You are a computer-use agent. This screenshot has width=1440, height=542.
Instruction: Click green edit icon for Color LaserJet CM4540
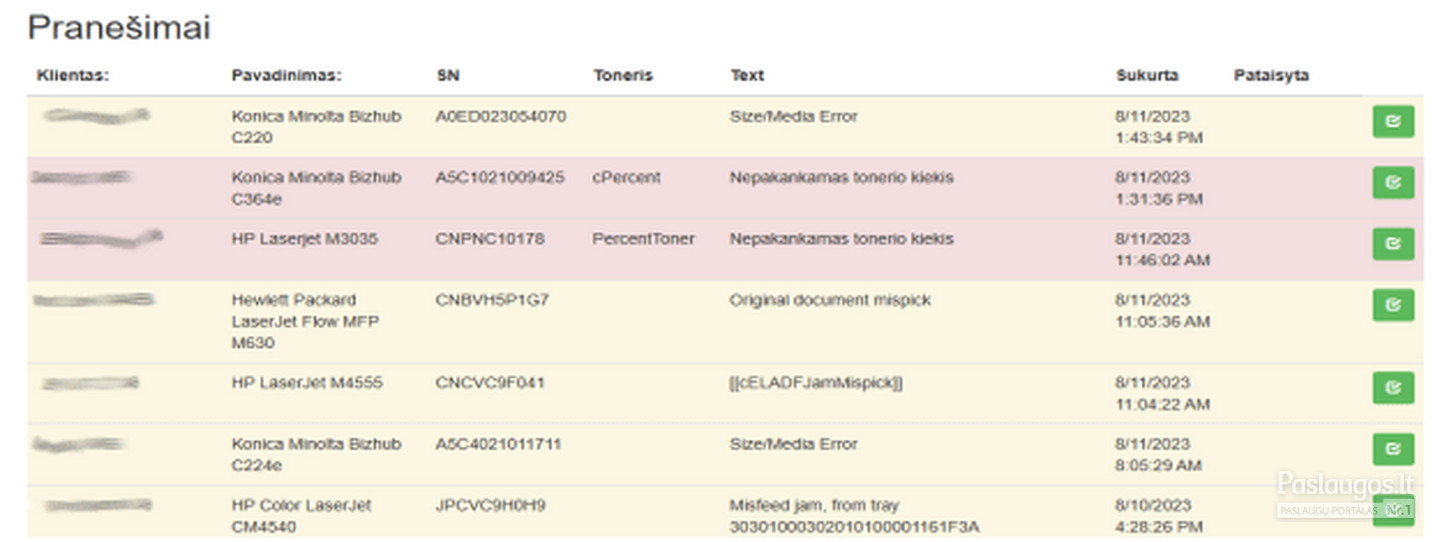coord(1393,510)
